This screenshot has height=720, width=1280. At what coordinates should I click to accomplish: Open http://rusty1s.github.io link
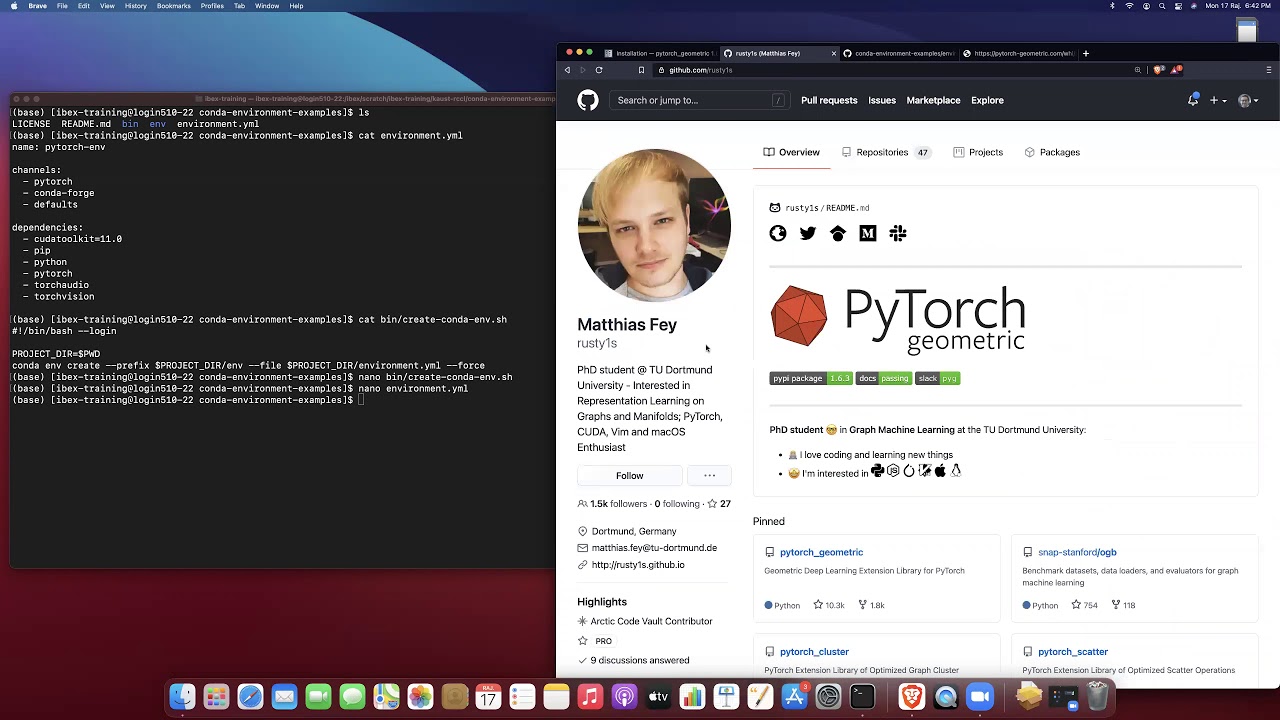[638, 565]
